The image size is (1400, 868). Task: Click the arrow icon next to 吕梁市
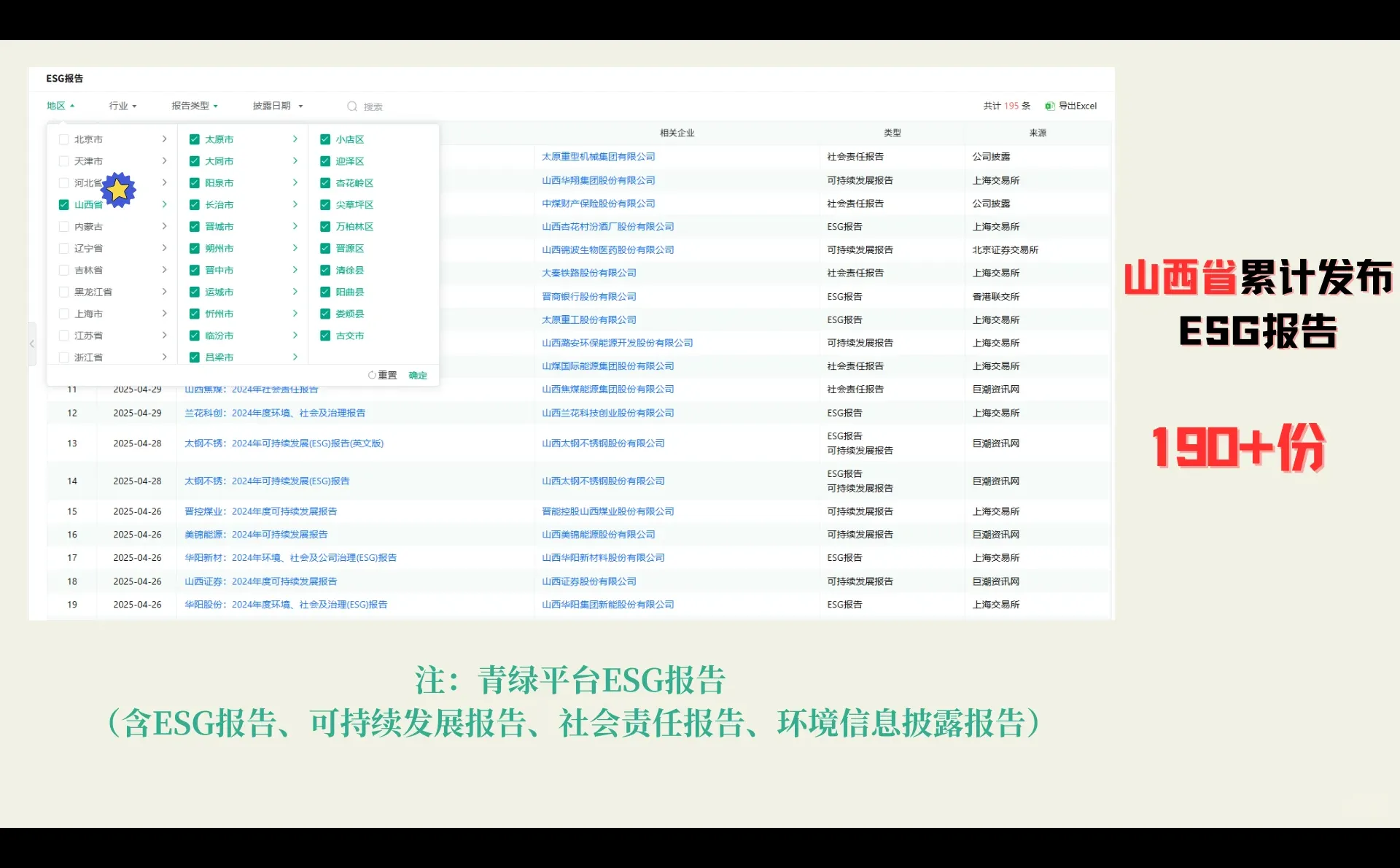tap(295, 357)
